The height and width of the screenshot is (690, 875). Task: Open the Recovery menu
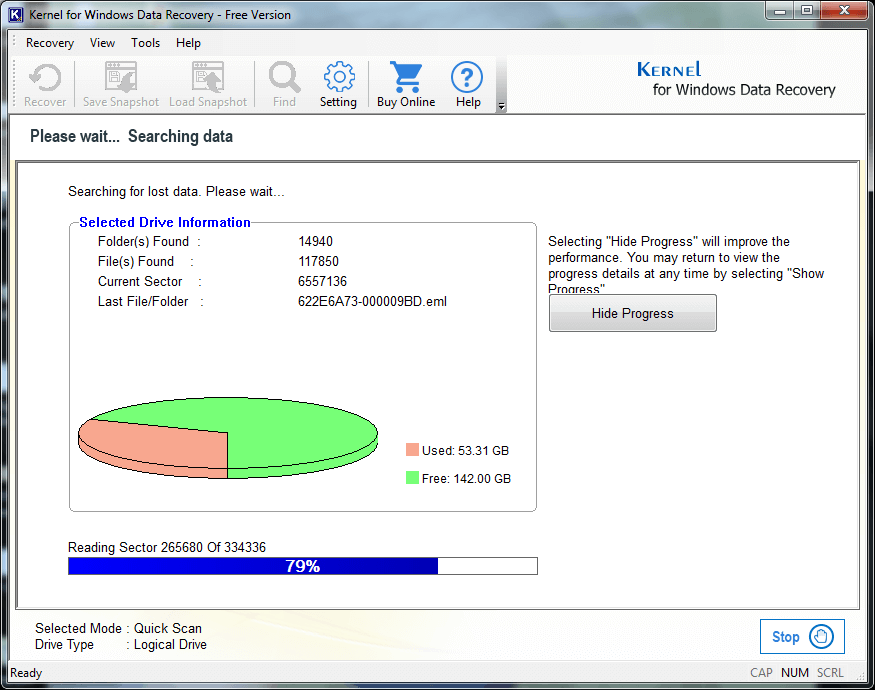50,43
